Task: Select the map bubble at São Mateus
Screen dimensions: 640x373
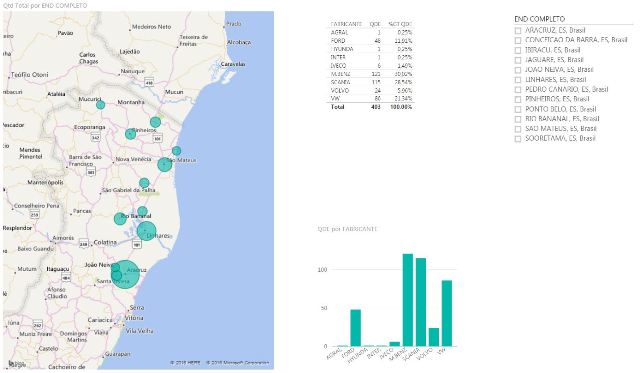Action: 164,164
